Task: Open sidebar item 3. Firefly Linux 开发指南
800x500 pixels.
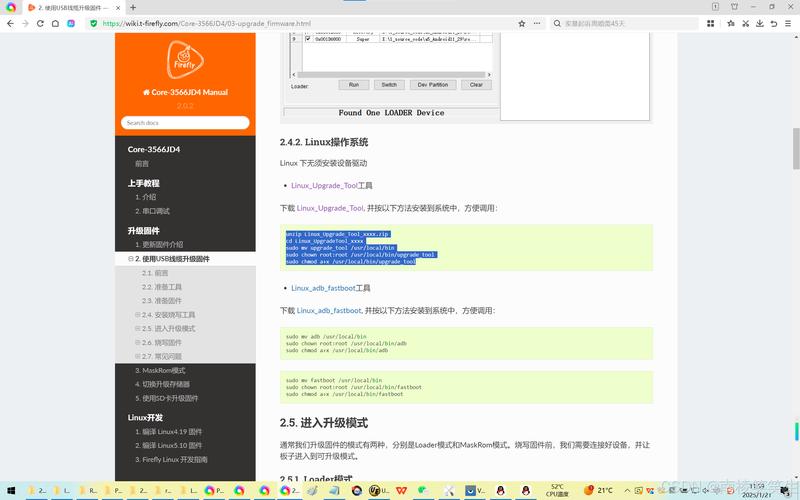Action: point(171,460)
